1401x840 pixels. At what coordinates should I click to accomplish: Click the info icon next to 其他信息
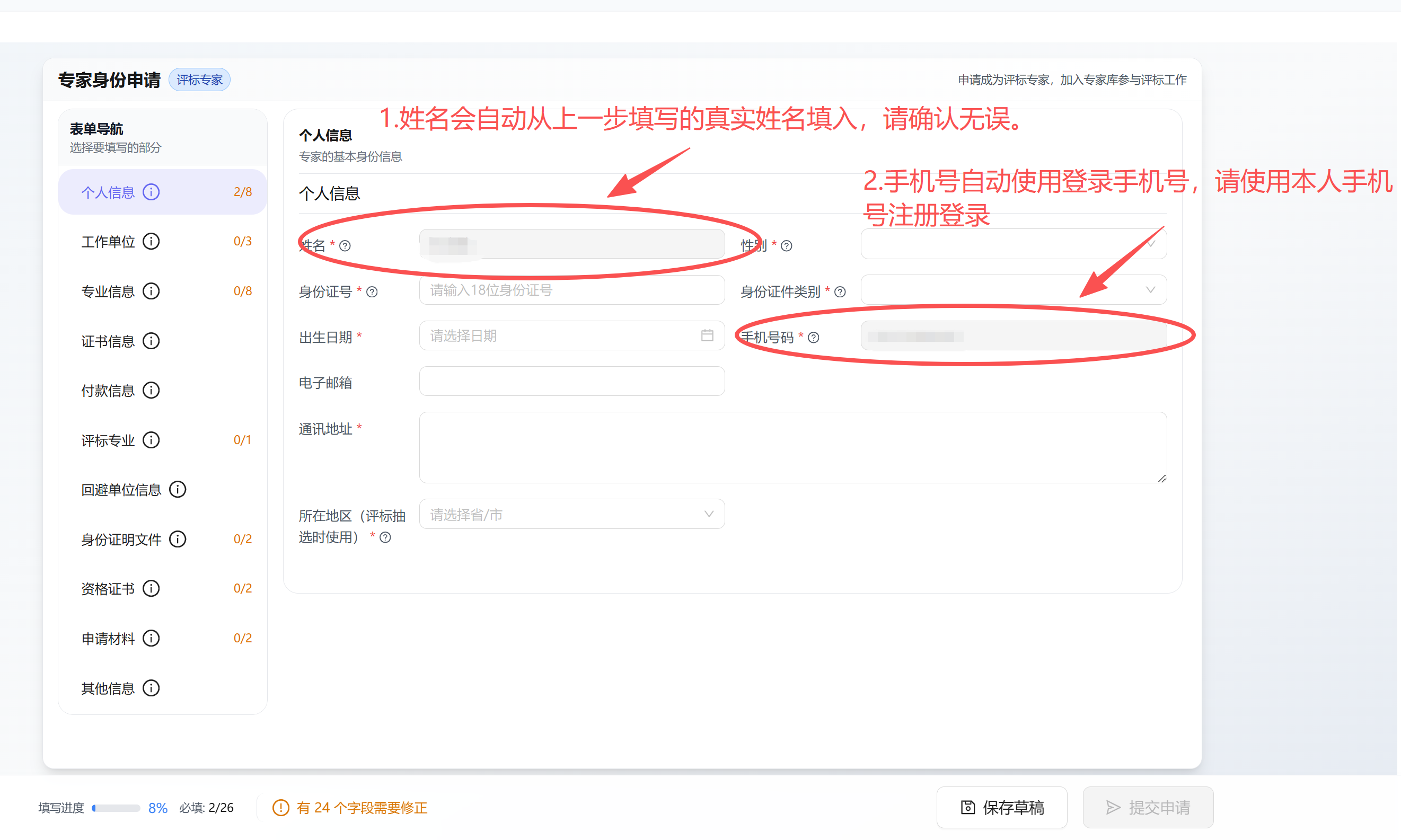click(x=151, y=688)
